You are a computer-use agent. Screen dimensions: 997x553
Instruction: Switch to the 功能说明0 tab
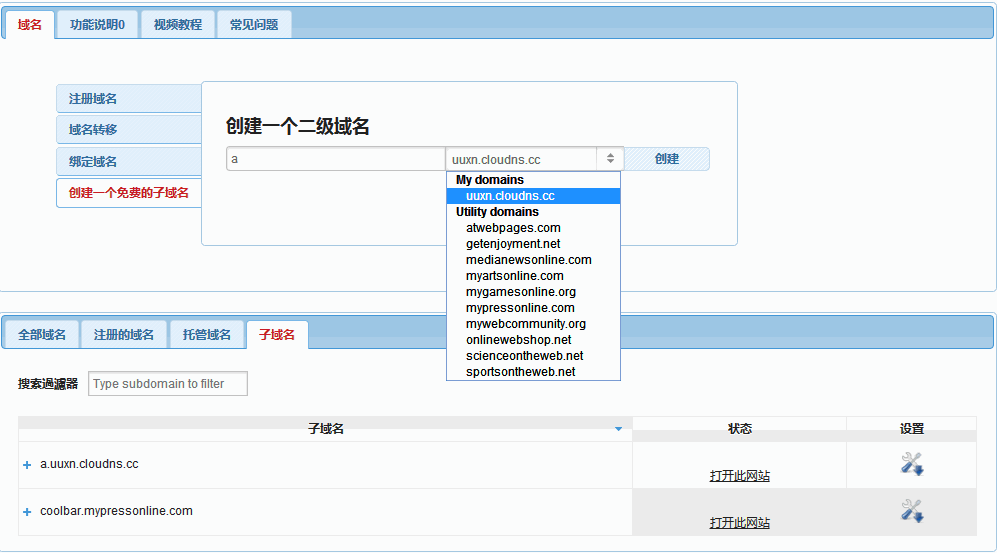(97, 25)
